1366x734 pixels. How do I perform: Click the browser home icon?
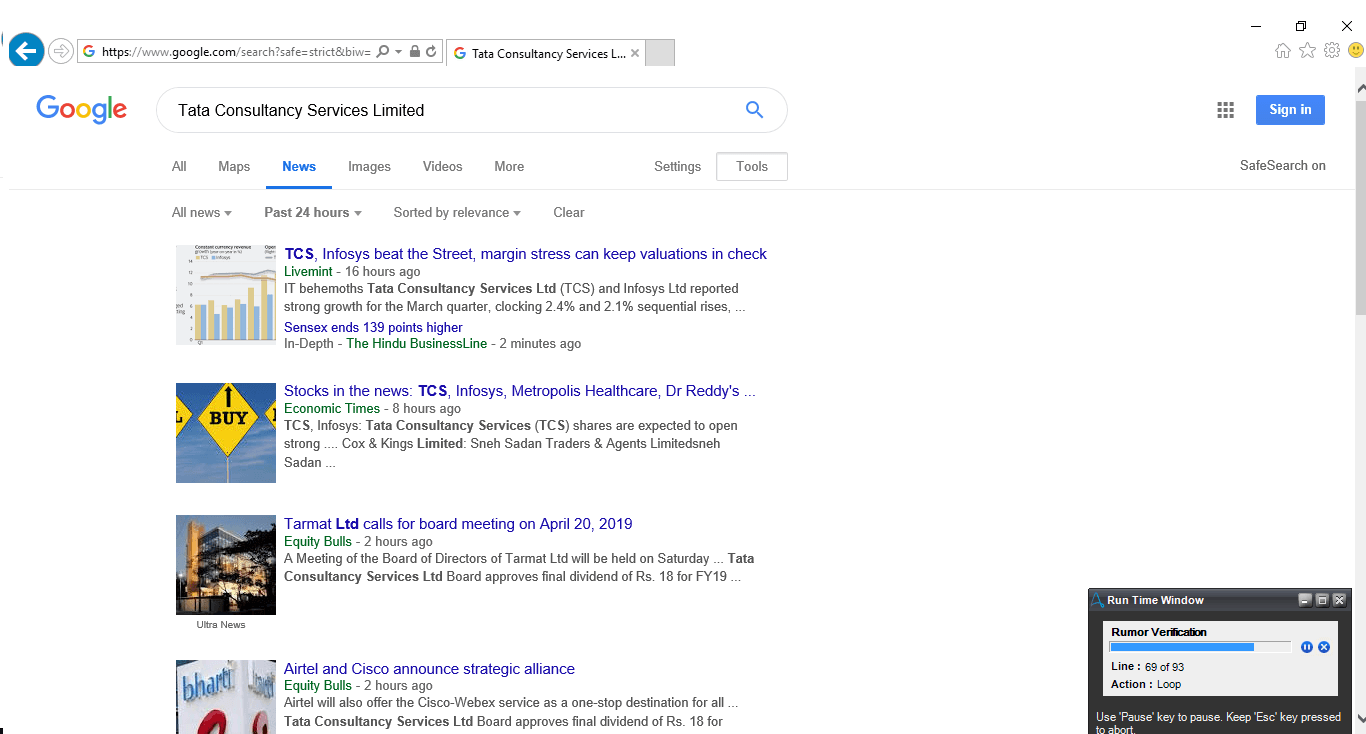(1282, 51)
